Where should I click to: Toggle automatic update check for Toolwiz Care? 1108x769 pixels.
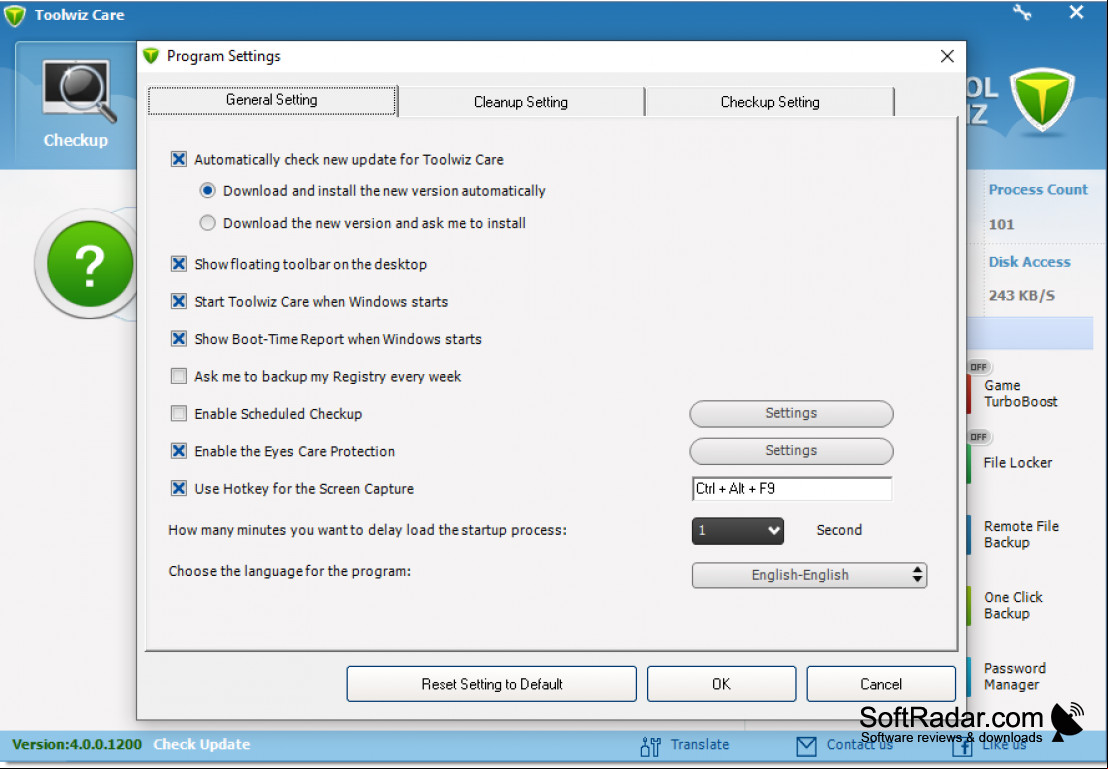click(179, 160)
